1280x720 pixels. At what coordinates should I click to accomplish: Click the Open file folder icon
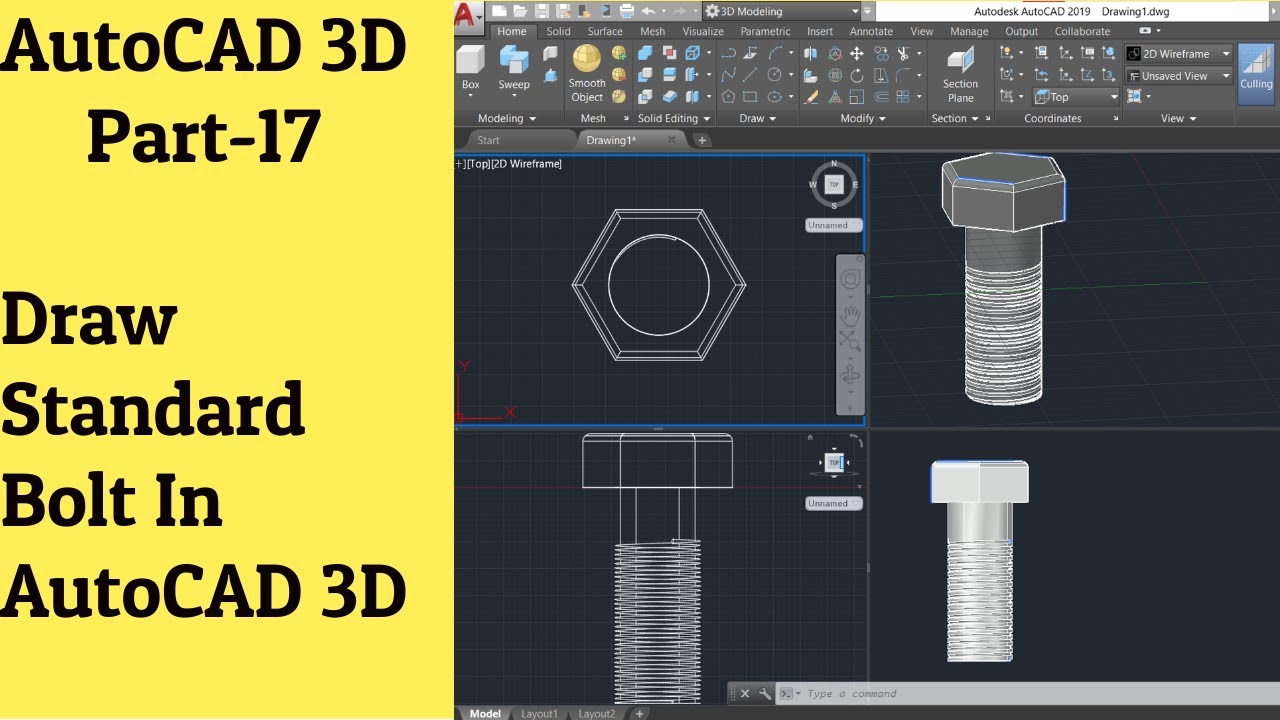point(519,11)
